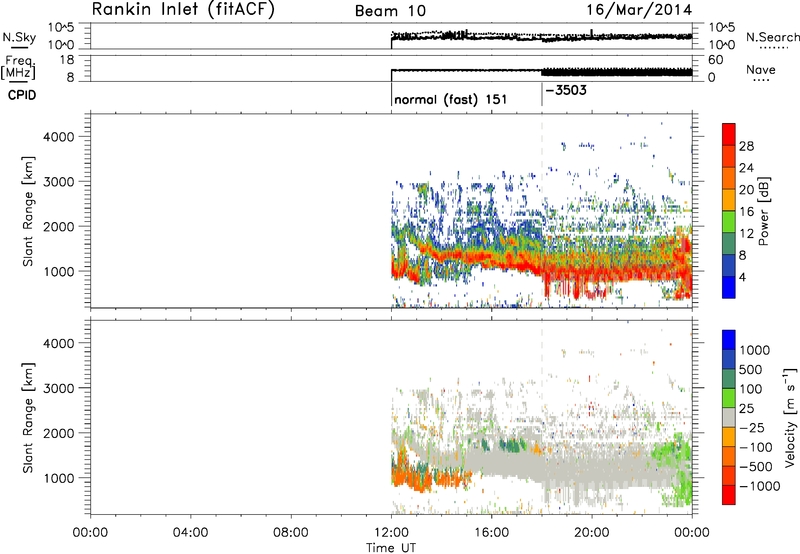This screenshot has height=554, width=800.
Task: Click the 1000 range label on power panel
Action: click(x=59, y=271)
